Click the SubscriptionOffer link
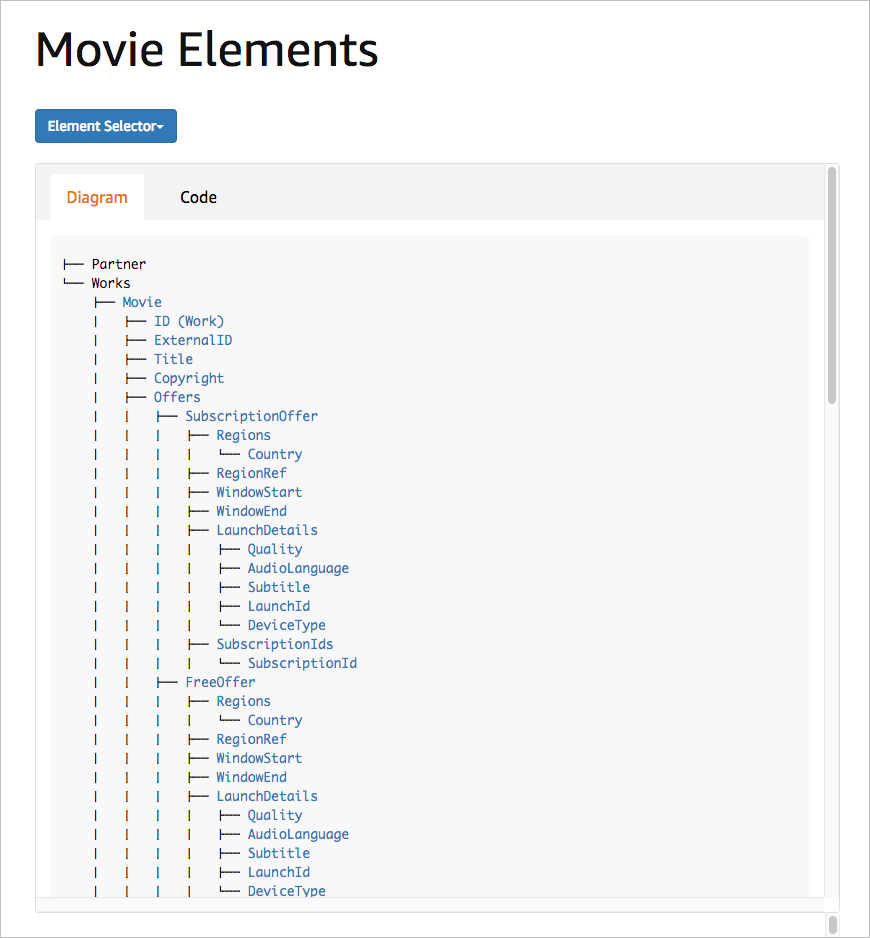 click(x=251, y=416)
